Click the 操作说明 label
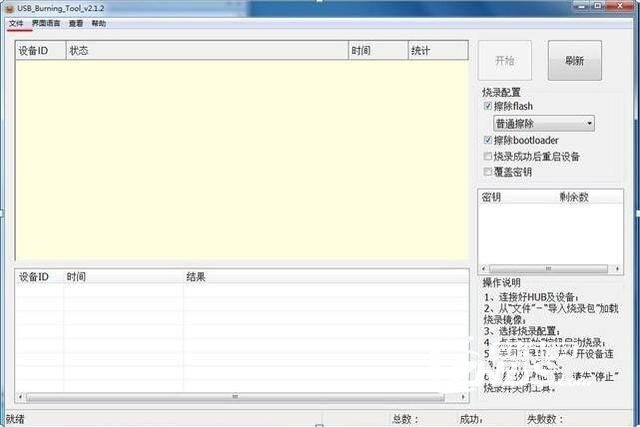 (502, 282)
